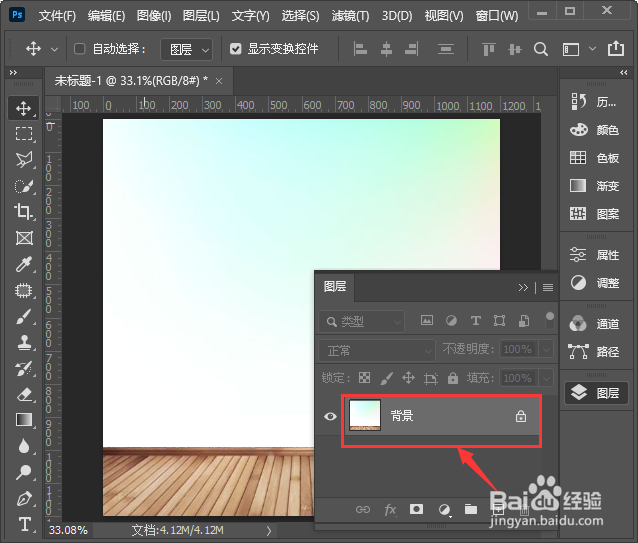The width and height of the screenshot is (638, 543).
Task: Align vertical centers in options bar
Action: [514, 49]
